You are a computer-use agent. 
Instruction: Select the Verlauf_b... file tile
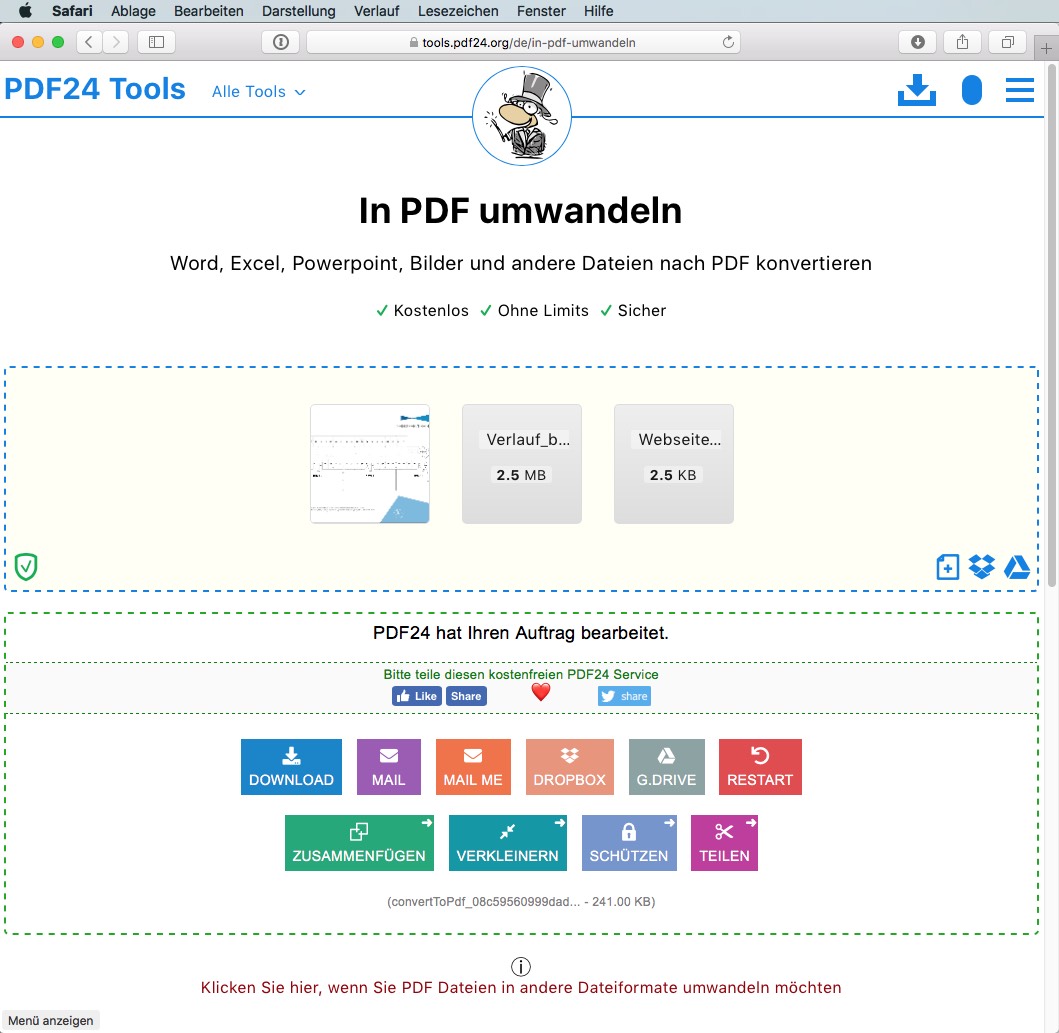point(521,464)
